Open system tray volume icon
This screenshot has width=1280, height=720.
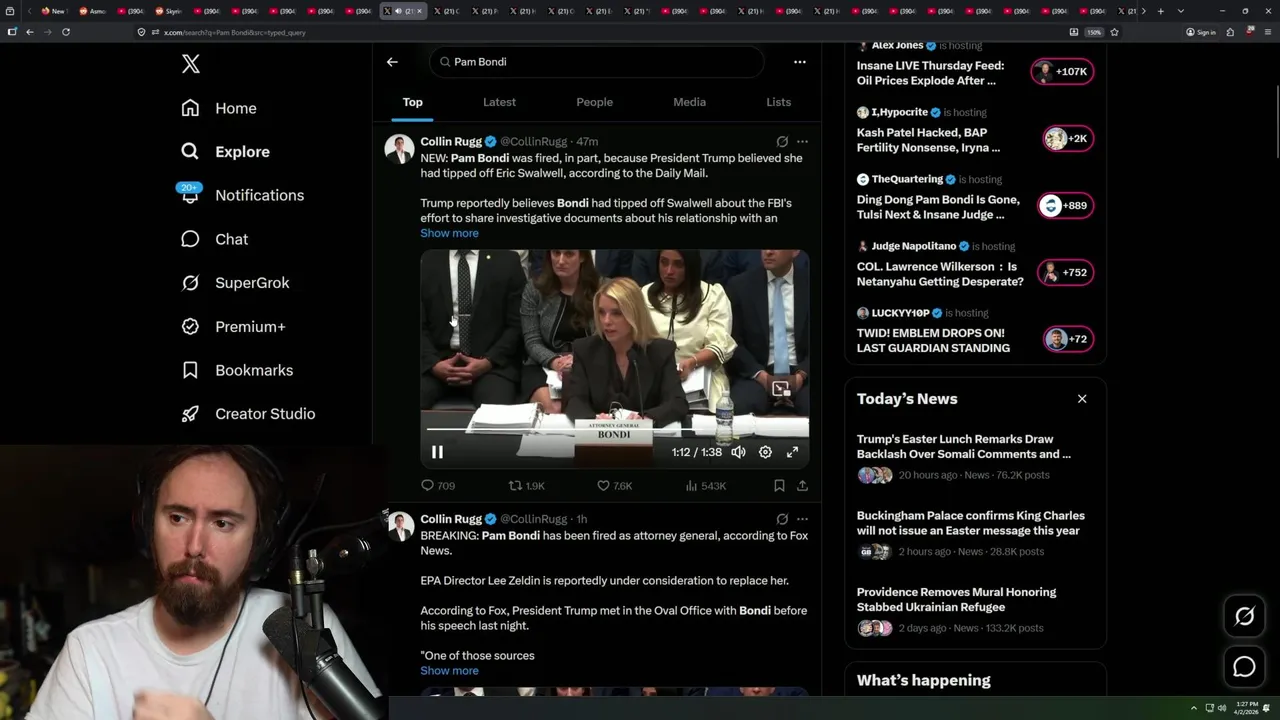(1221, 708)
